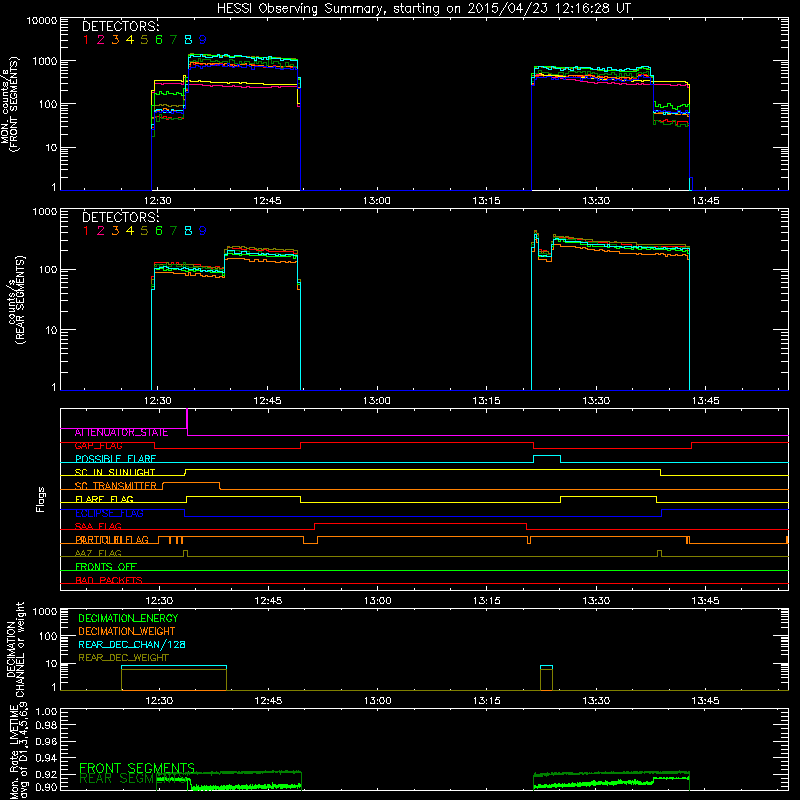
Task: Select the REAR_DEC_CHAN/128 legend entry
Action: (x=132, y=645)
